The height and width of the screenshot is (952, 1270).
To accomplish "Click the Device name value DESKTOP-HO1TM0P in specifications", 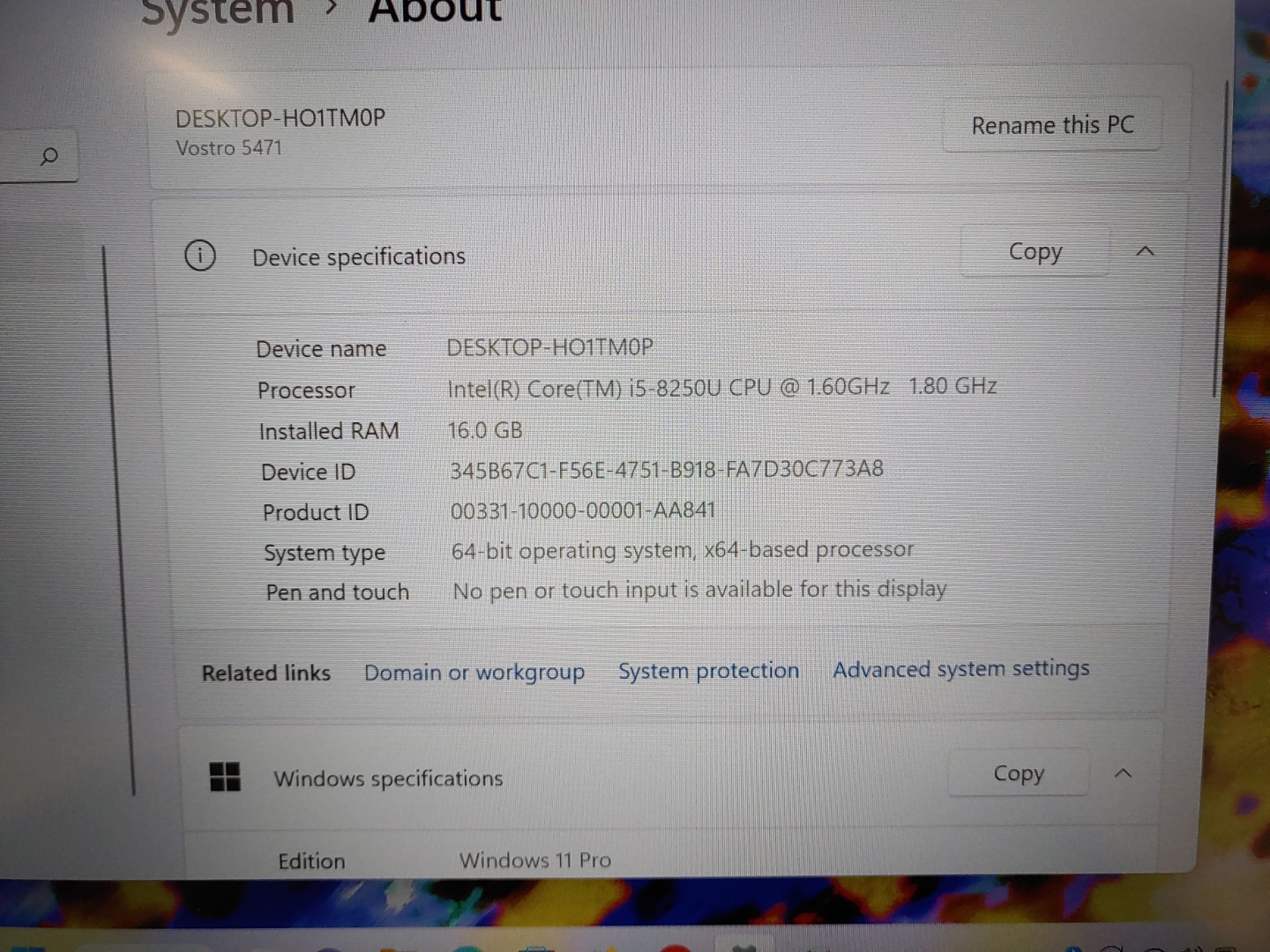I will (549, 347).
